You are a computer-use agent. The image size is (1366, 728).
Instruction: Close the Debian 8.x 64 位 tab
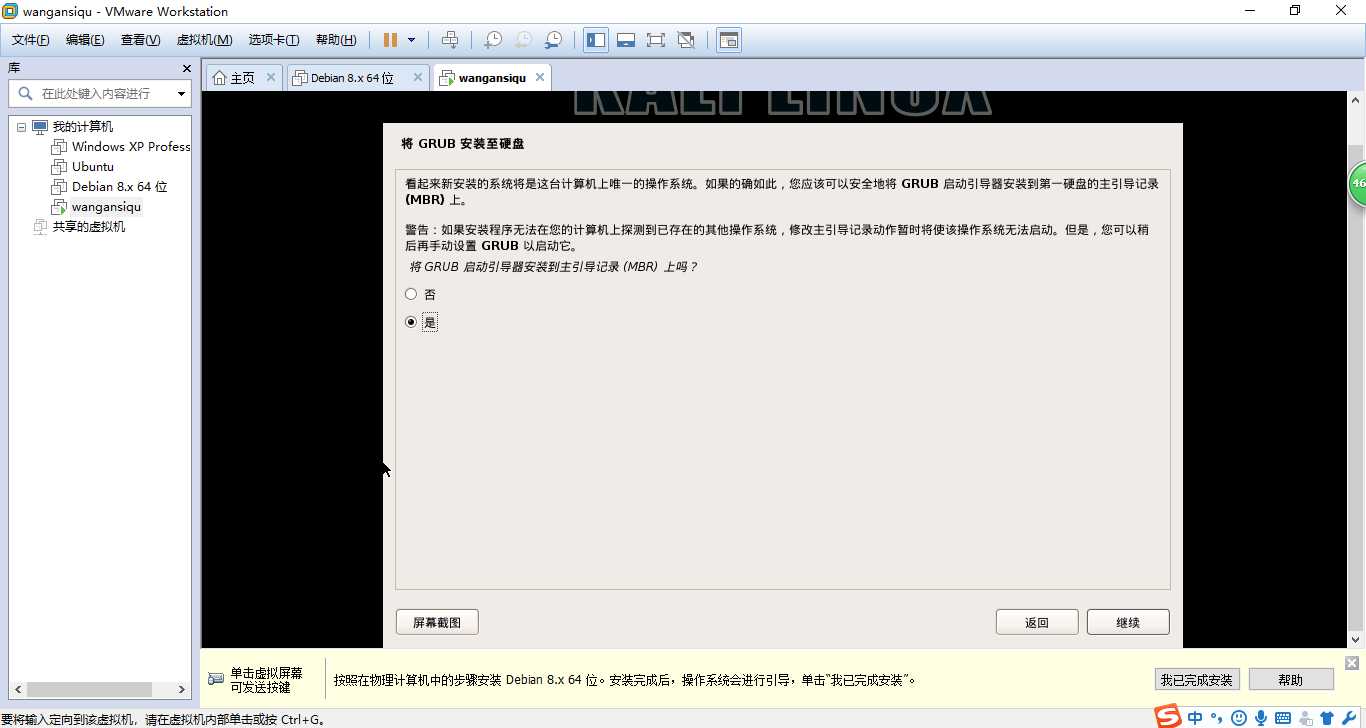click(x=418, y=77)
